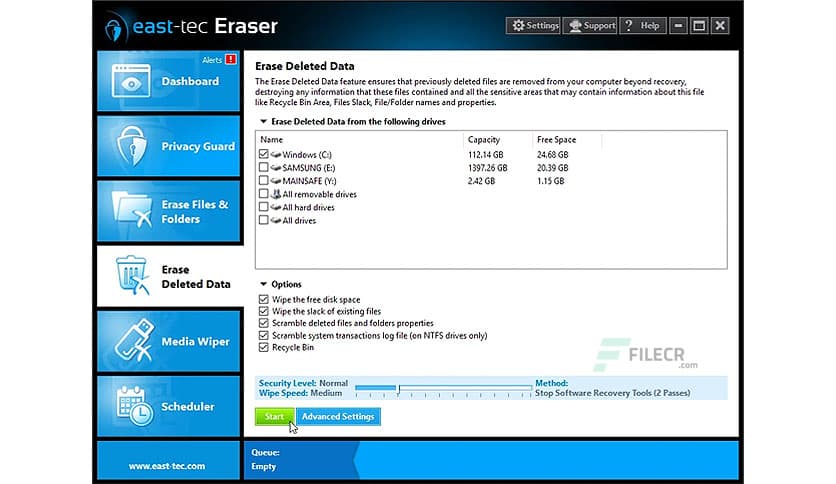Click the Erase Deleted Data trash icon

[132, 275]
